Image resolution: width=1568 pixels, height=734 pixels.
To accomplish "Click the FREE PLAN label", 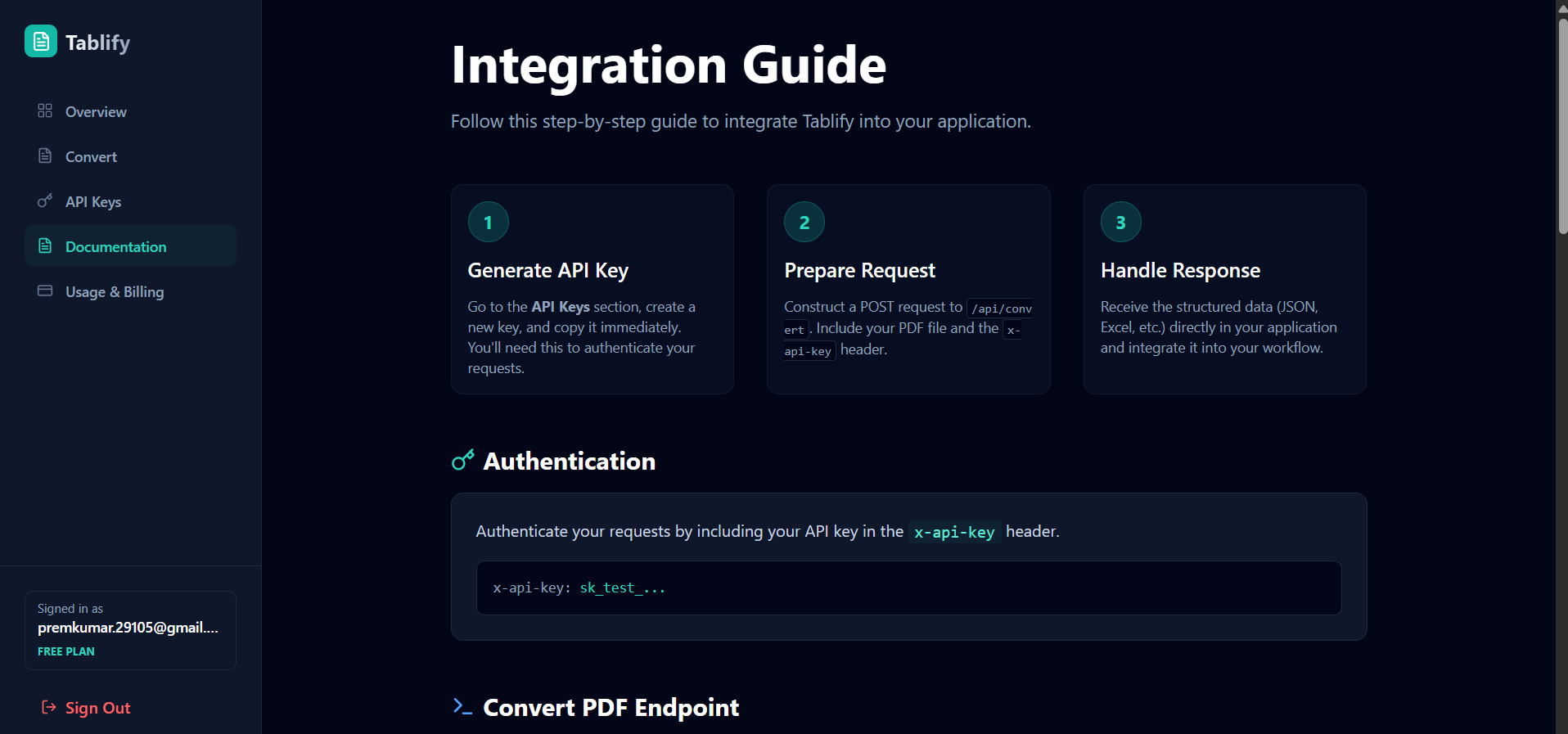I will click(x=66, y=651).
